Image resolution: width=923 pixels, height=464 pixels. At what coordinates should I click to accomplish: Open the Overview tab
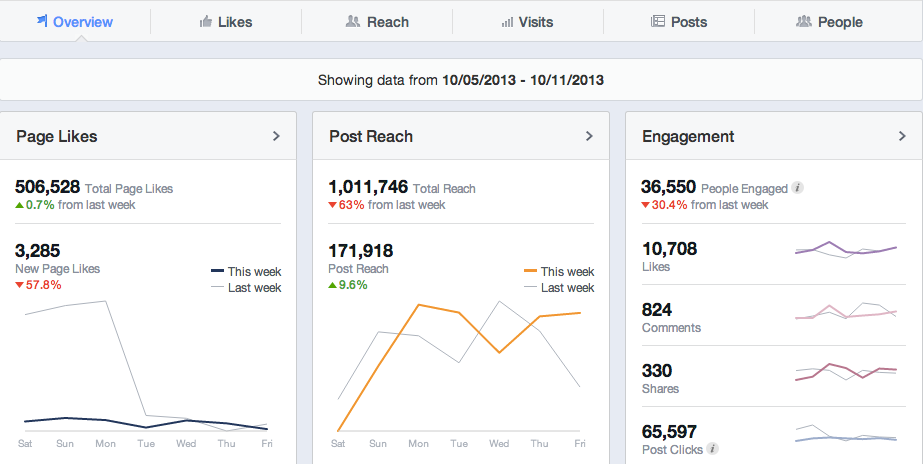(75, 22)
